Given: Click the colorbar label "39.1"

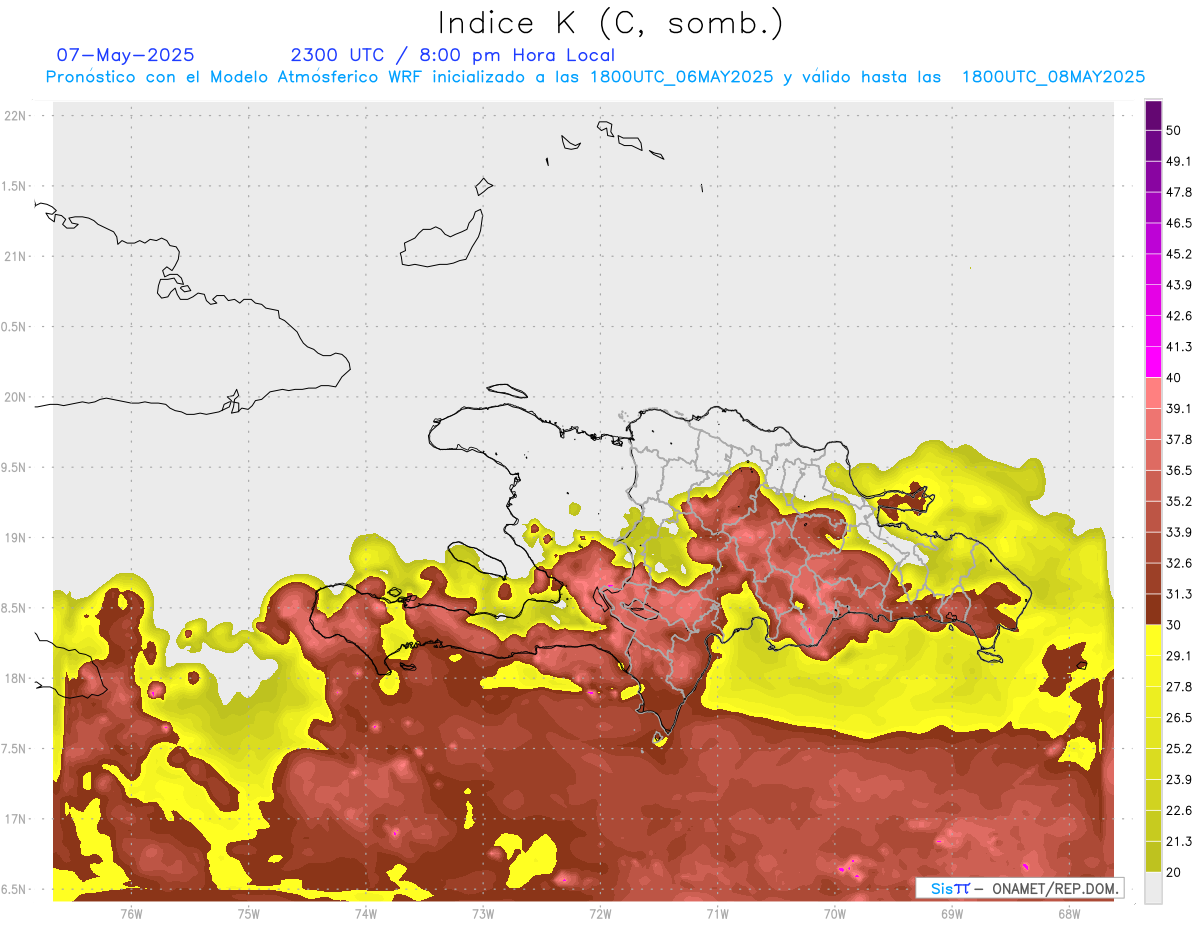Looking at the screenshot, I should 1179,409.
